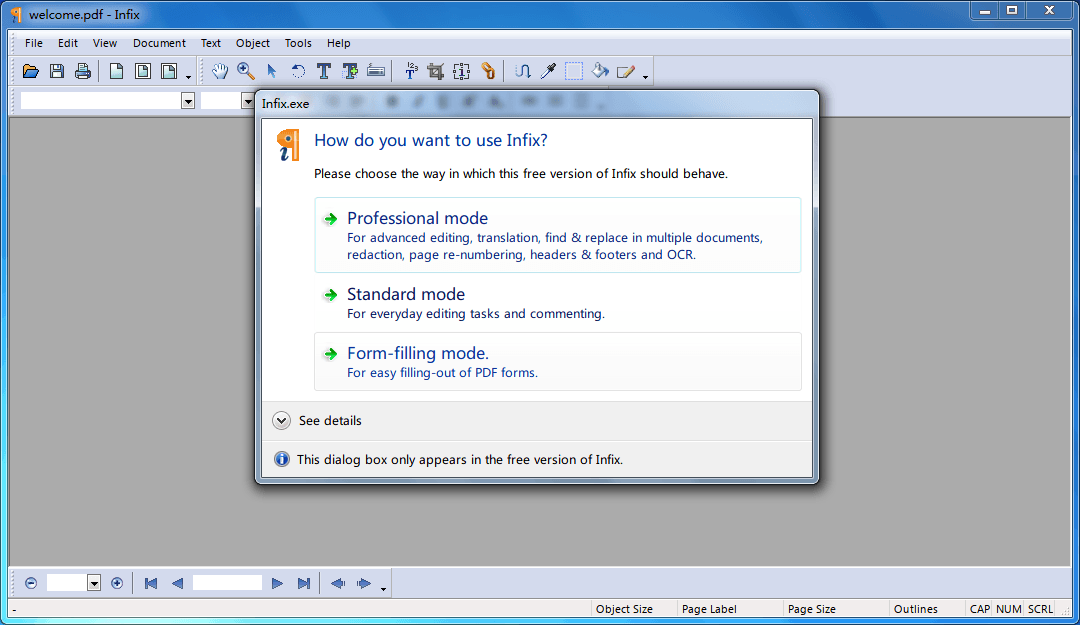The width and height of the screenshot is (1080, 625).
Task: Choose the Text editing tool
Action: click(324, 71)
